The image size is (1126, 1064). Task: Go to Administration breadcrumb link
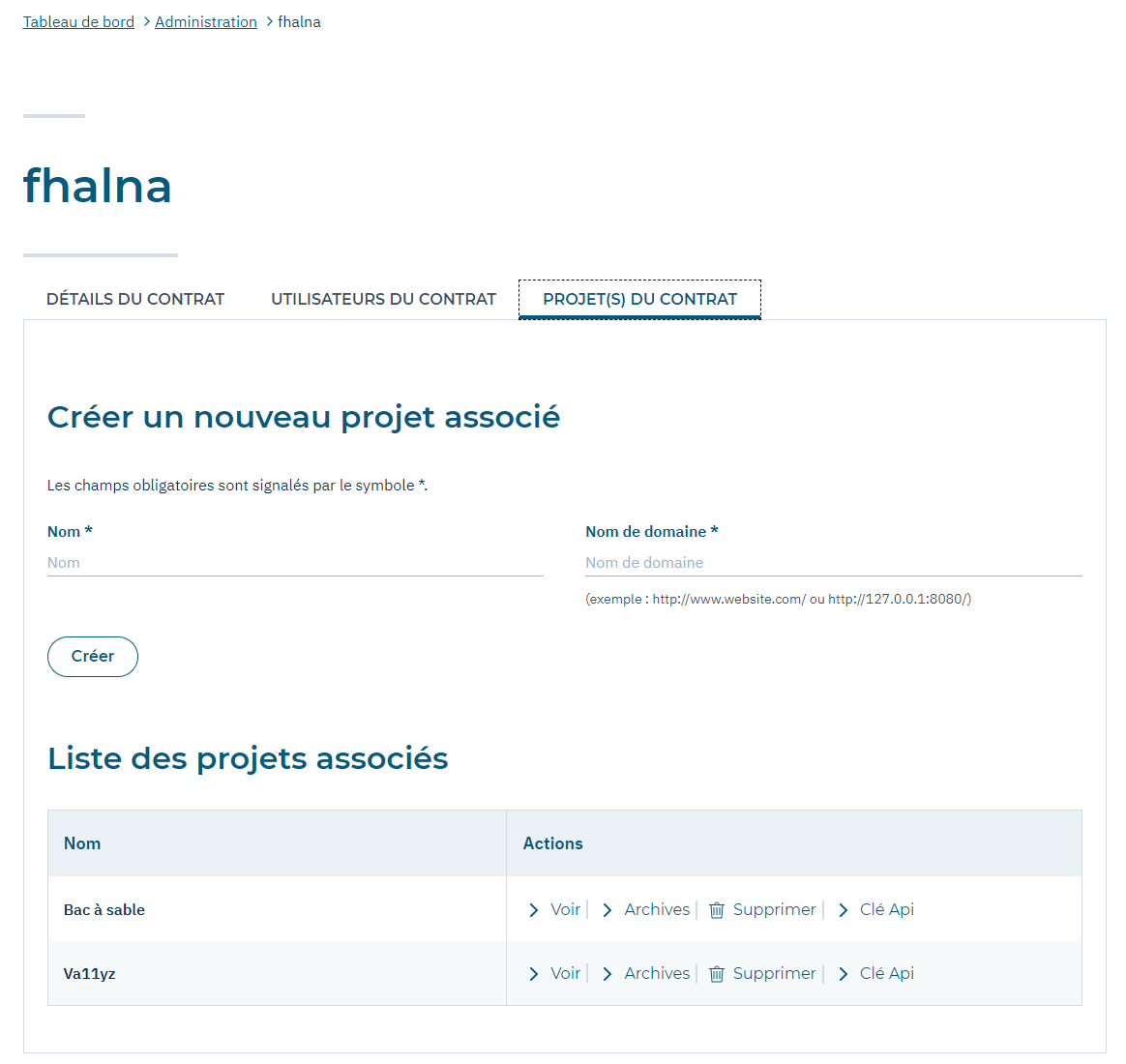(205, 21)
